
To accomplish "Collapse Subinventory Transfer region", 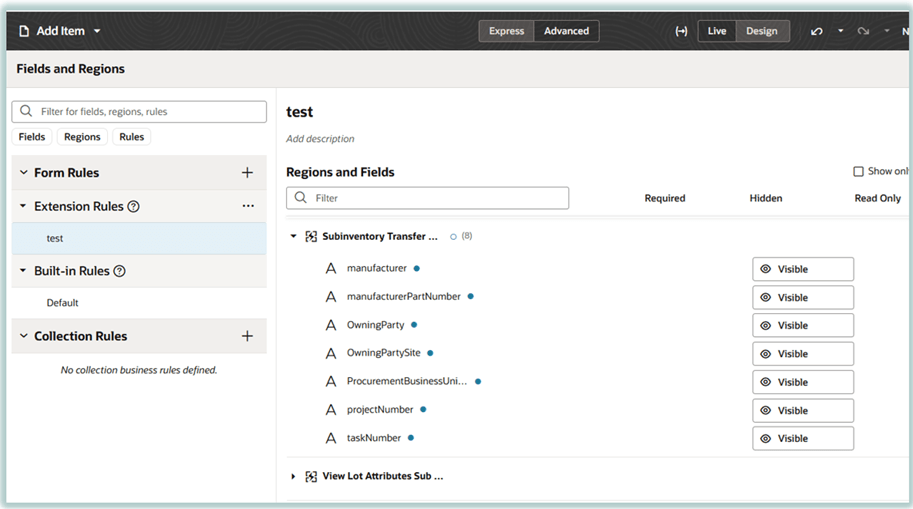I will 293,237.
